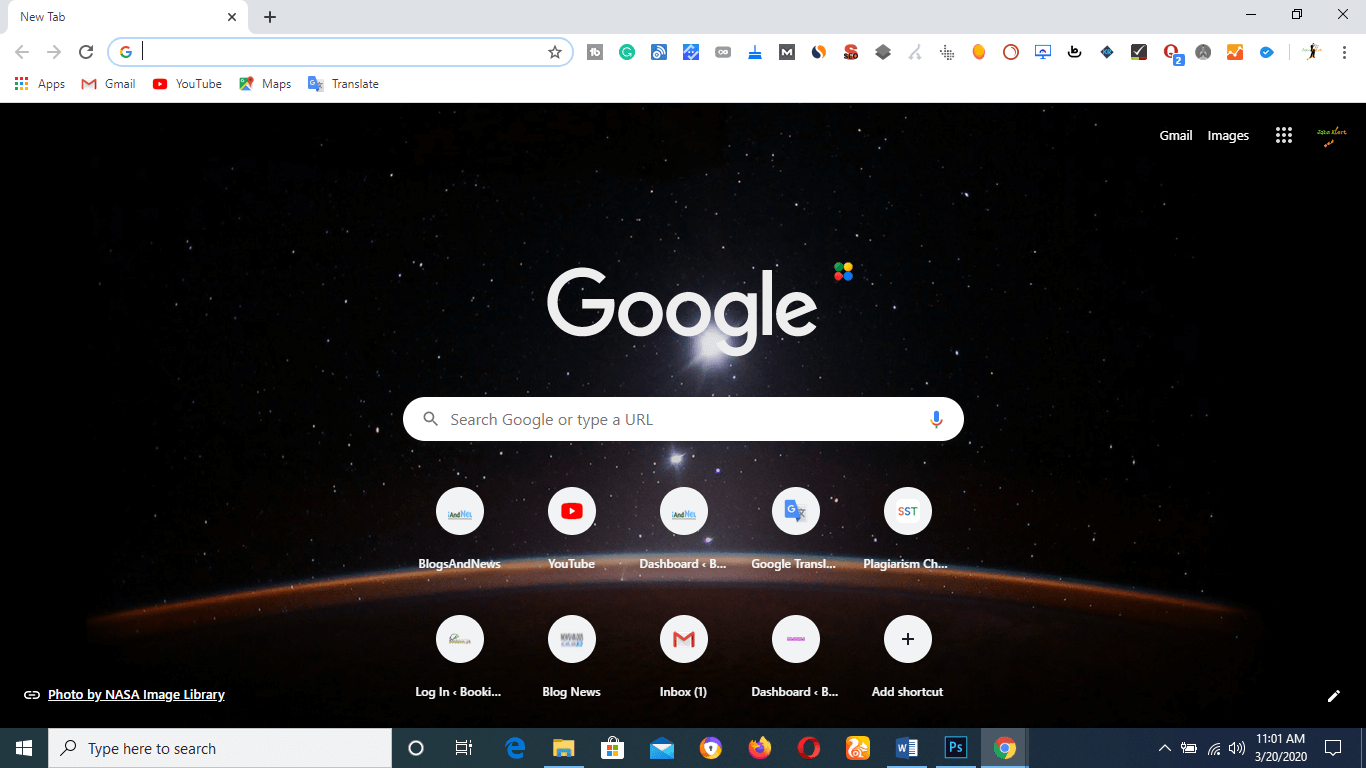
Task: Open the black checkmark box extension
Action: click(x=1139, y=52)
